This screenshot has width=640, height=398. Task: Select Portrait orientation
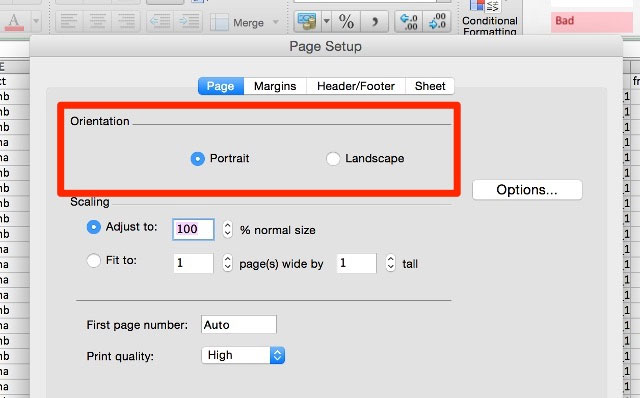pyautogui.click(x=198, y=158)
